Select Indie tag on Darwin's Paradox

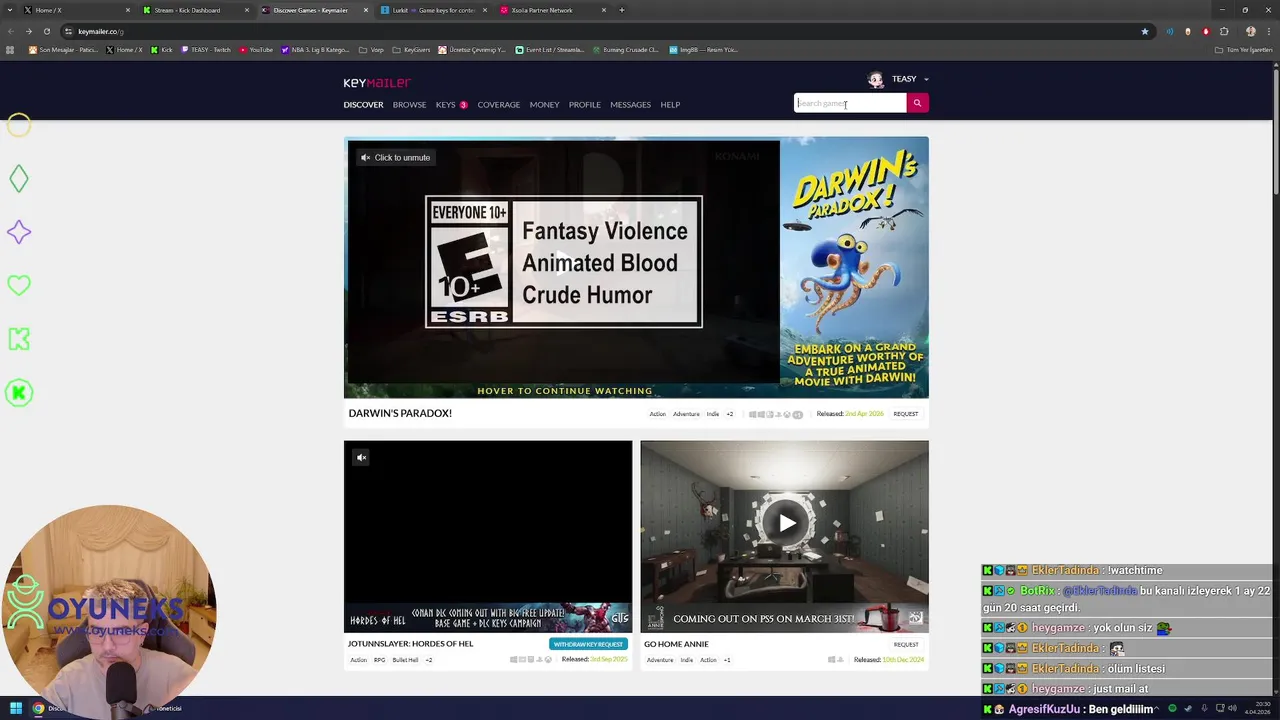(713, 414)
